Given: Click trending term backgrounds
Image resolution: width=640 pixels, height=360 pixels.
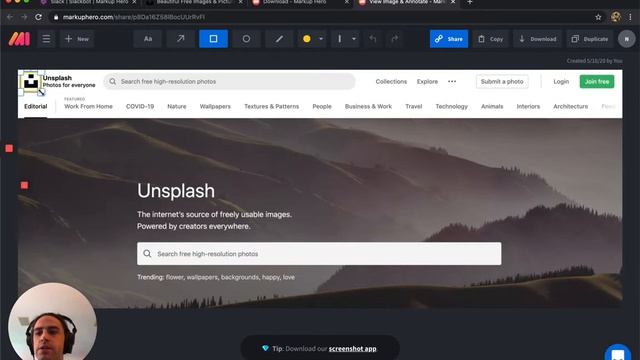Looking at the screenshot, I should point(240,277).
